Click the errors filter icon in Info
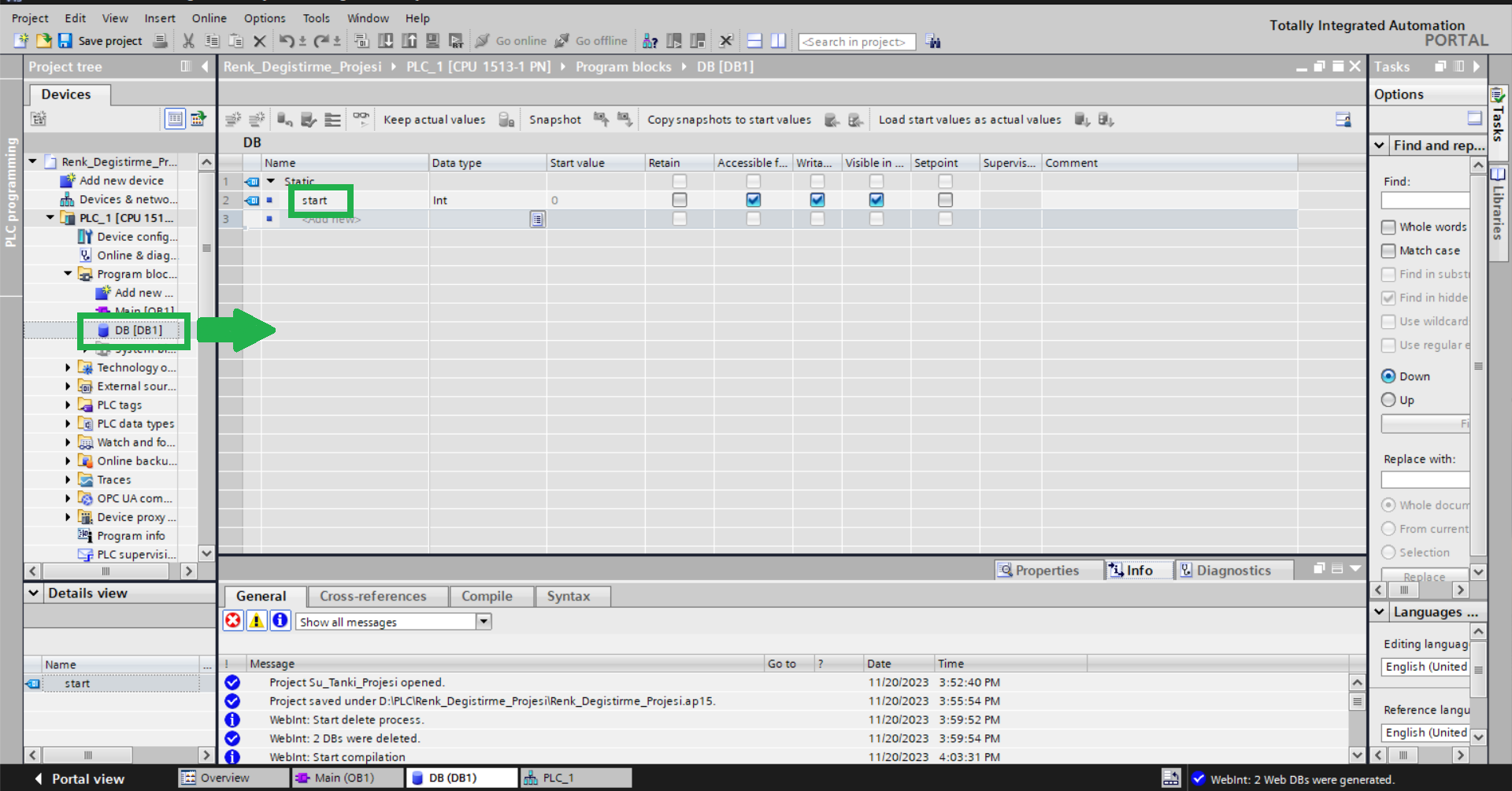 click(233, 621)
